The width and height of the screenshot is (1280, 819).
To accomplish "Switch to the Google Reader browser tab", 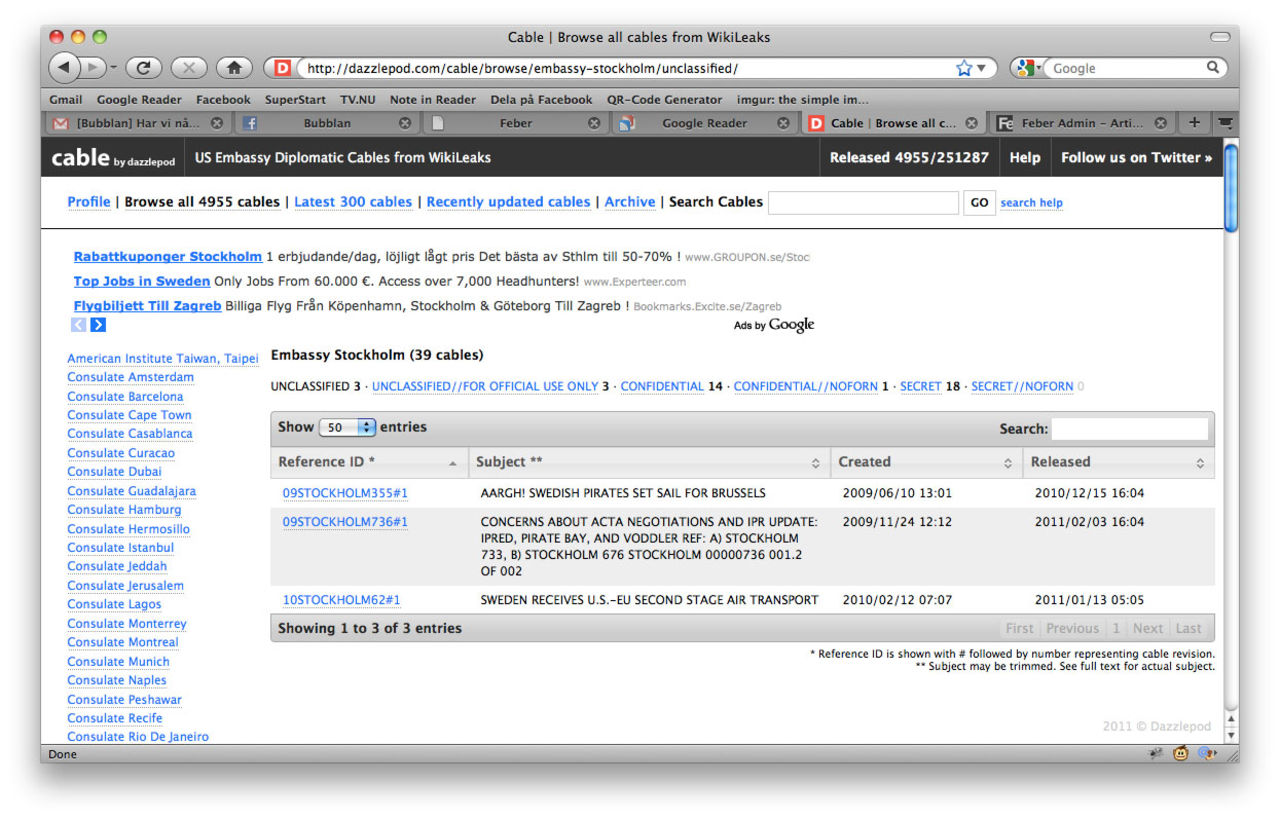I will click(x=707, y=122).
